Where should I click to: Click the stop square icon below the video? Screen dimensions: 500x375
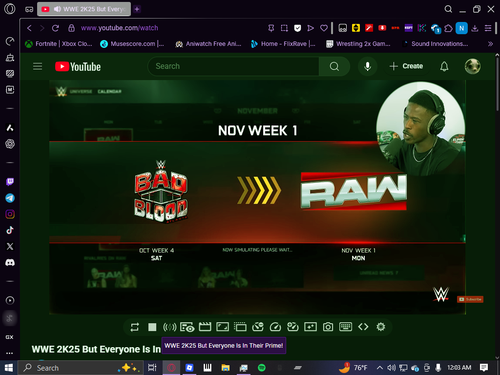tap(152, 327)
